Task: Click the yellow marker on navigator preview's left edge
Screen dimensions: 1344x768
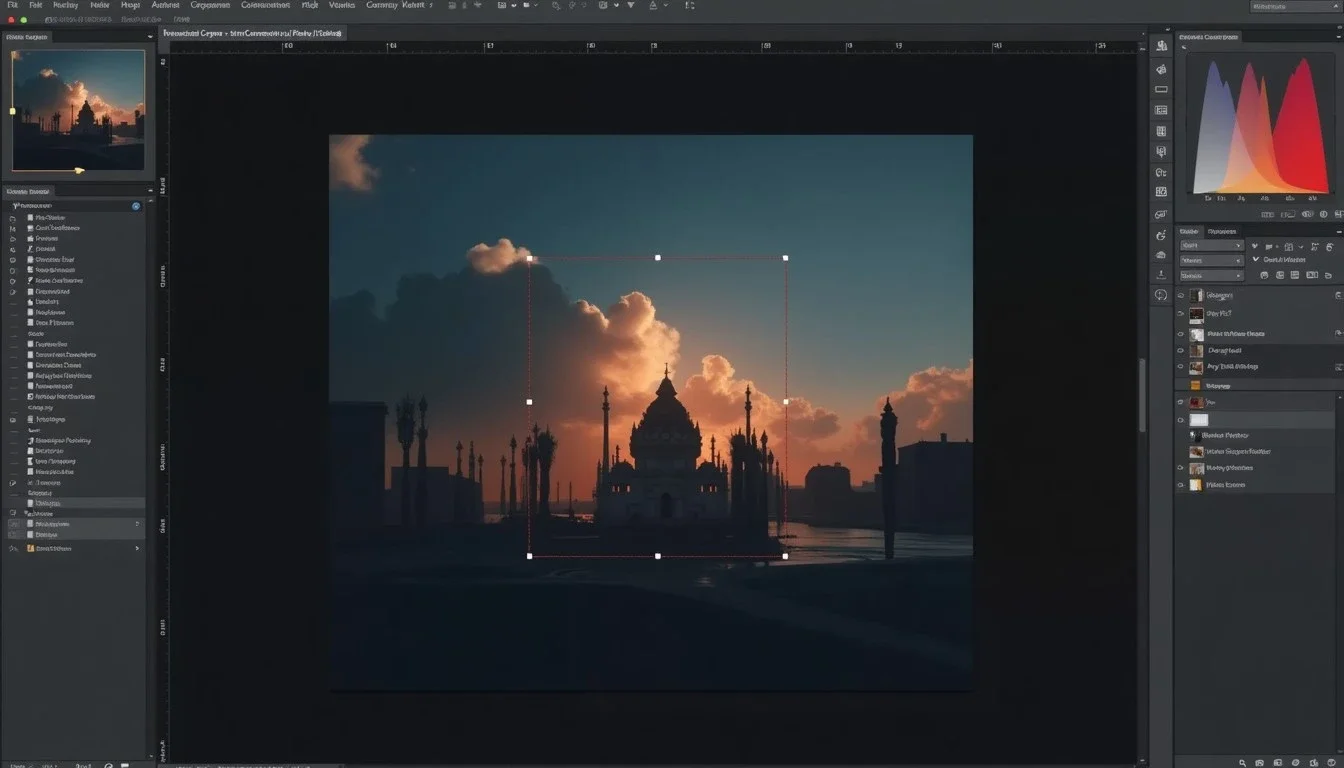Action: (12, 110)
